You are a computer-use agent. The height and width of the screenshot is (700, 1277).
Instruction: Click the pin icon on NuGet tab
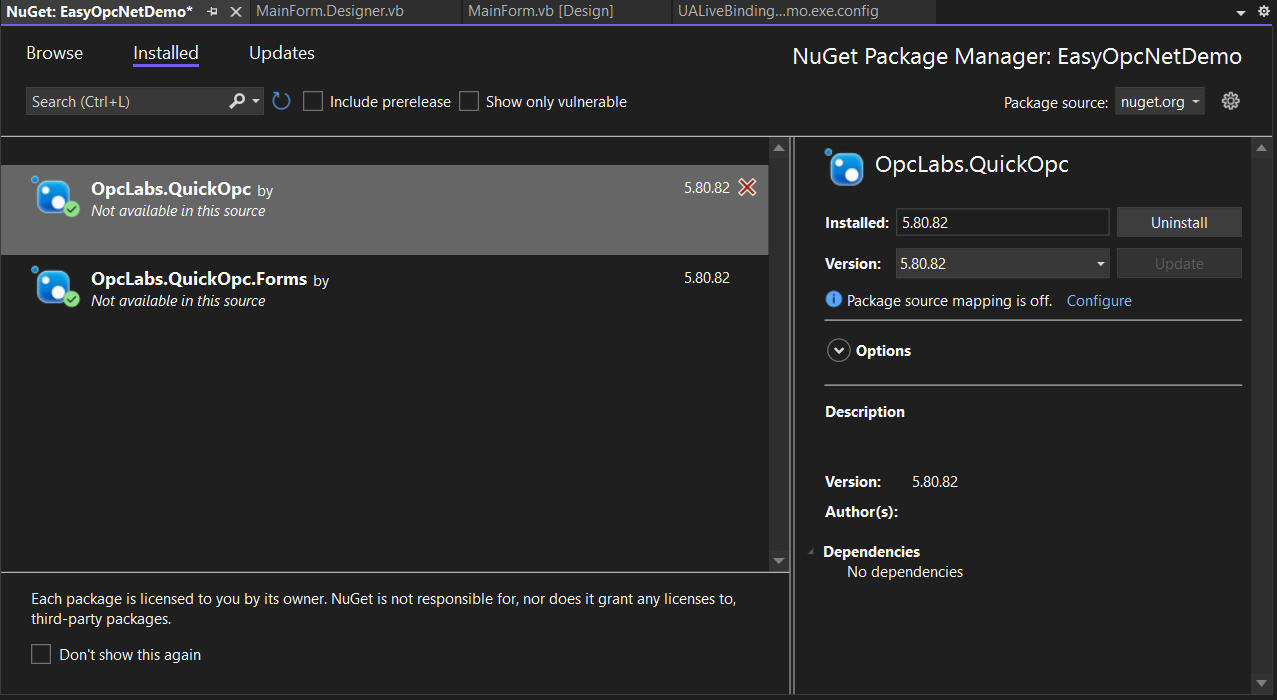[212, 12]
